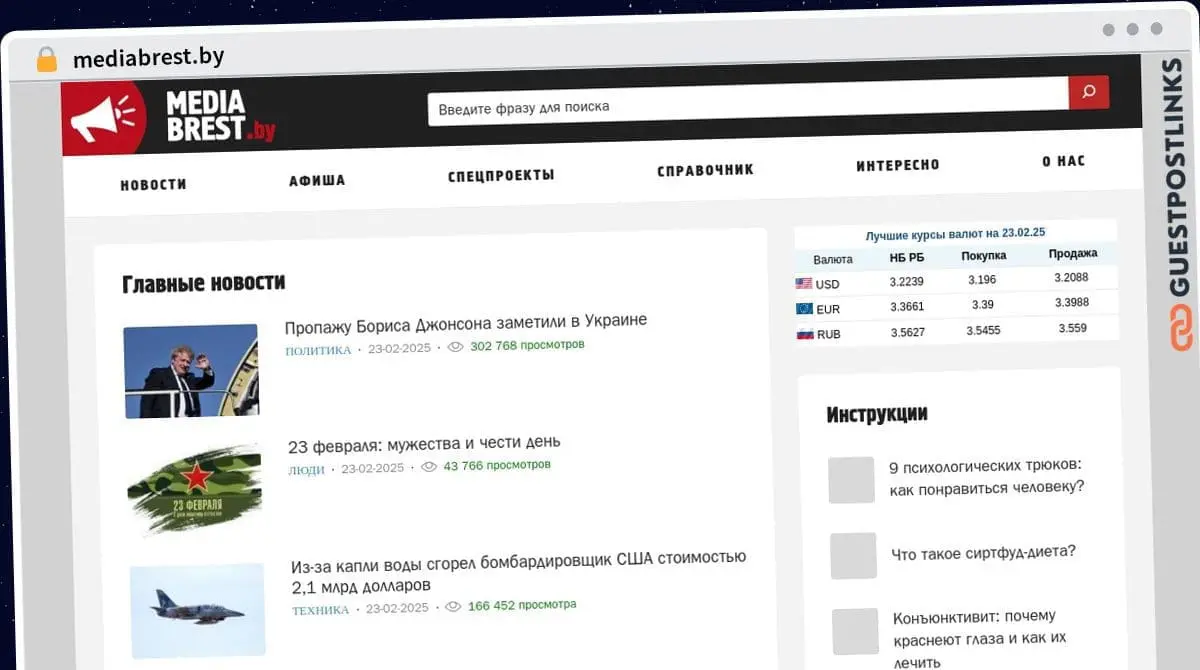Open the Новости menu item
Viewport: 1200px width, 670px height.
153,184
